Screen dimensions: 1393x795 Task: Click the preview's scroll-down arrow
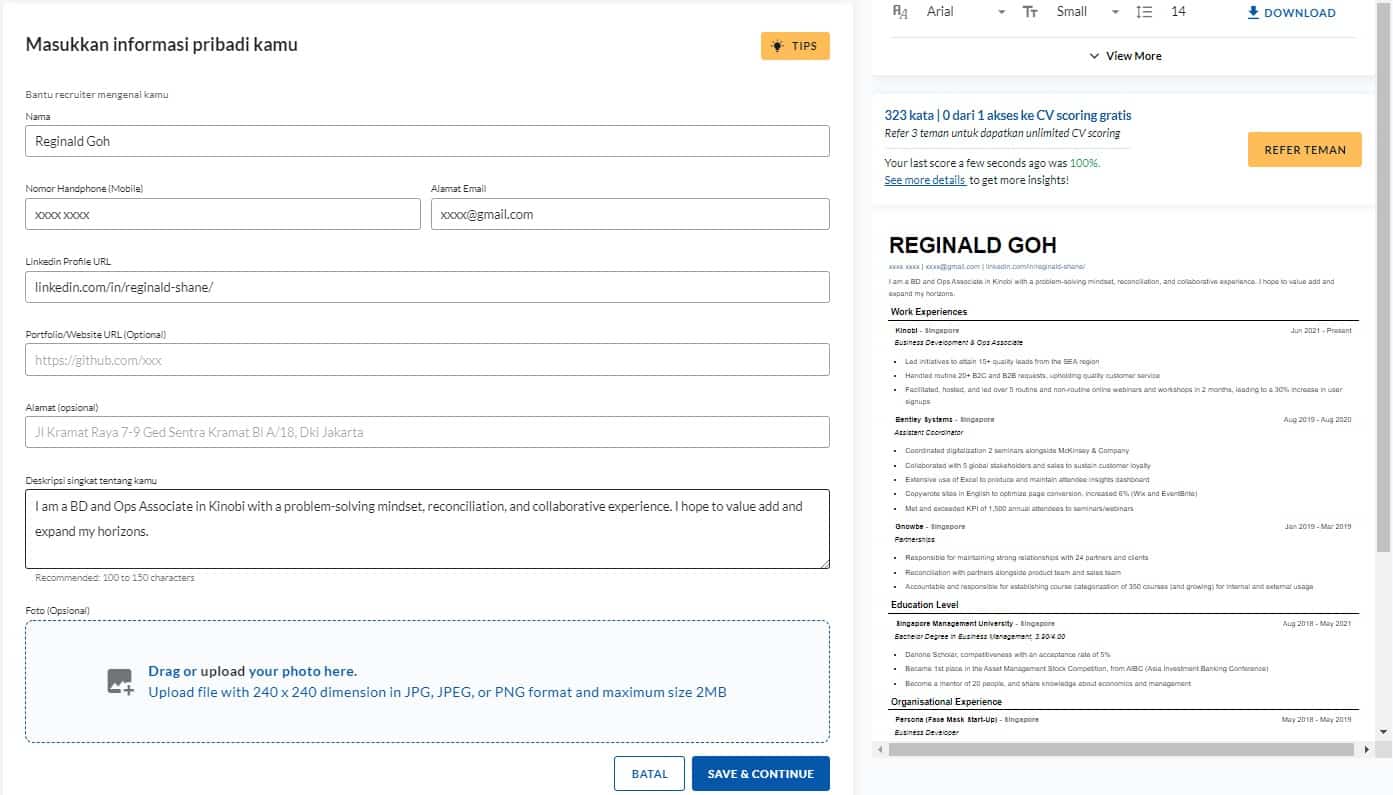1383,732
